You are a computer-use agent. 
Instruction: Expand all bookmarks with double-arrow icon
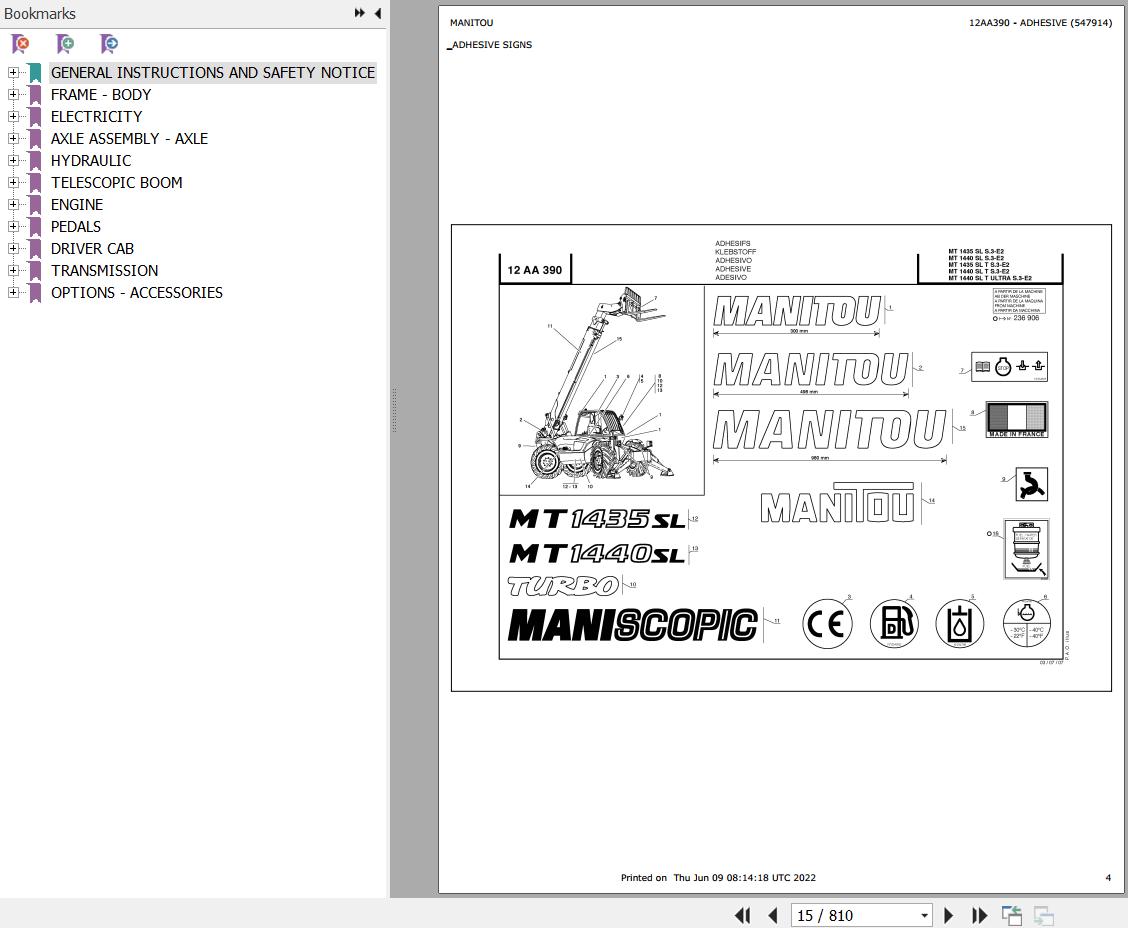click(360, 13)
